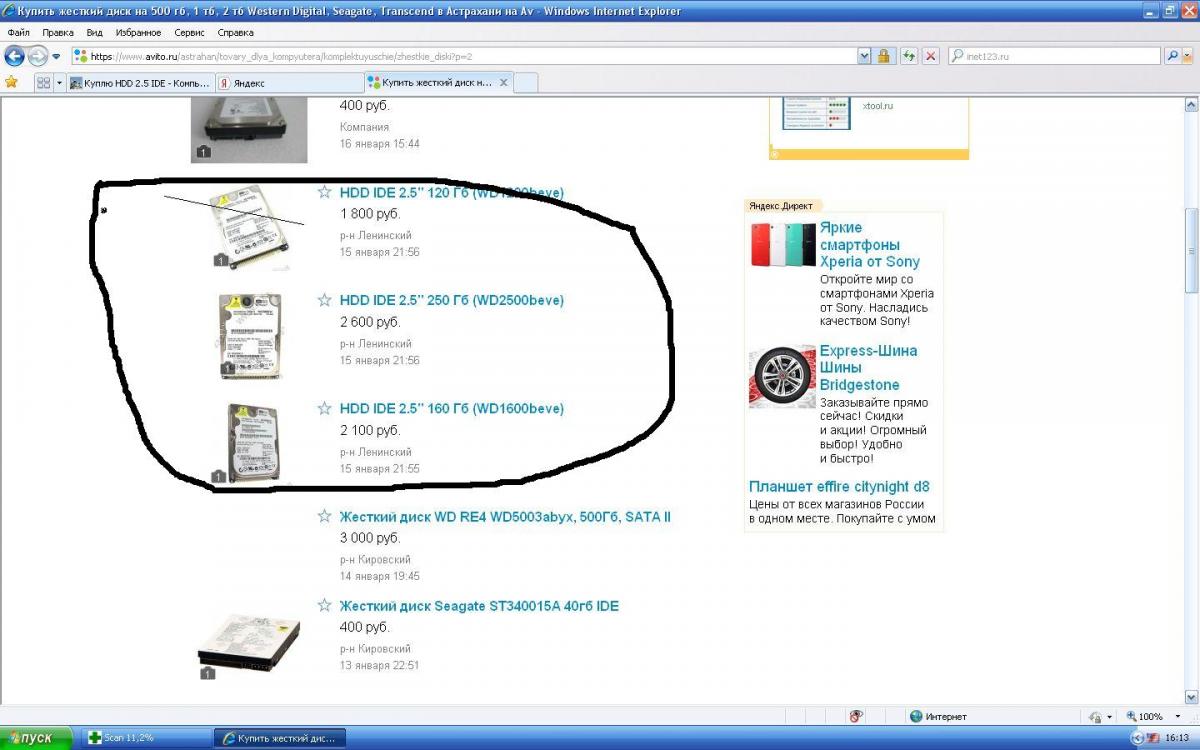Click the security lock icon in address bar
The height and width of the screenshot is (750, 1200).
tap(884, 57)
